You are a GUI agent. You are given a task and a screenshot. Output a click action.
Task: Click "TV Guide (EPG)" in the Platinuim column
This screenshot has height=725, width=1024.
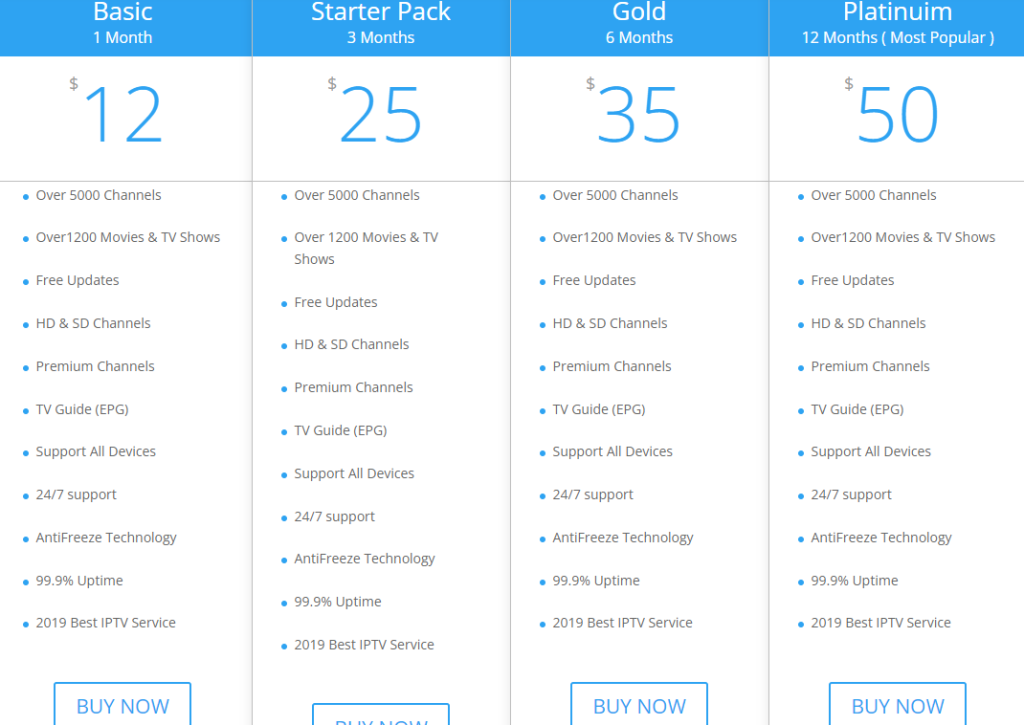pyautogui.click(x=857, y=409)
